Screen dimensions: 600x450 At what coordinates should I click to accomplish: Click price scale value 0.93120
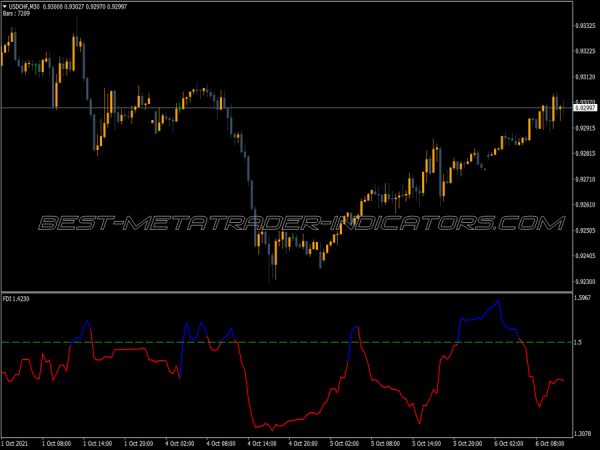(585, 77)
